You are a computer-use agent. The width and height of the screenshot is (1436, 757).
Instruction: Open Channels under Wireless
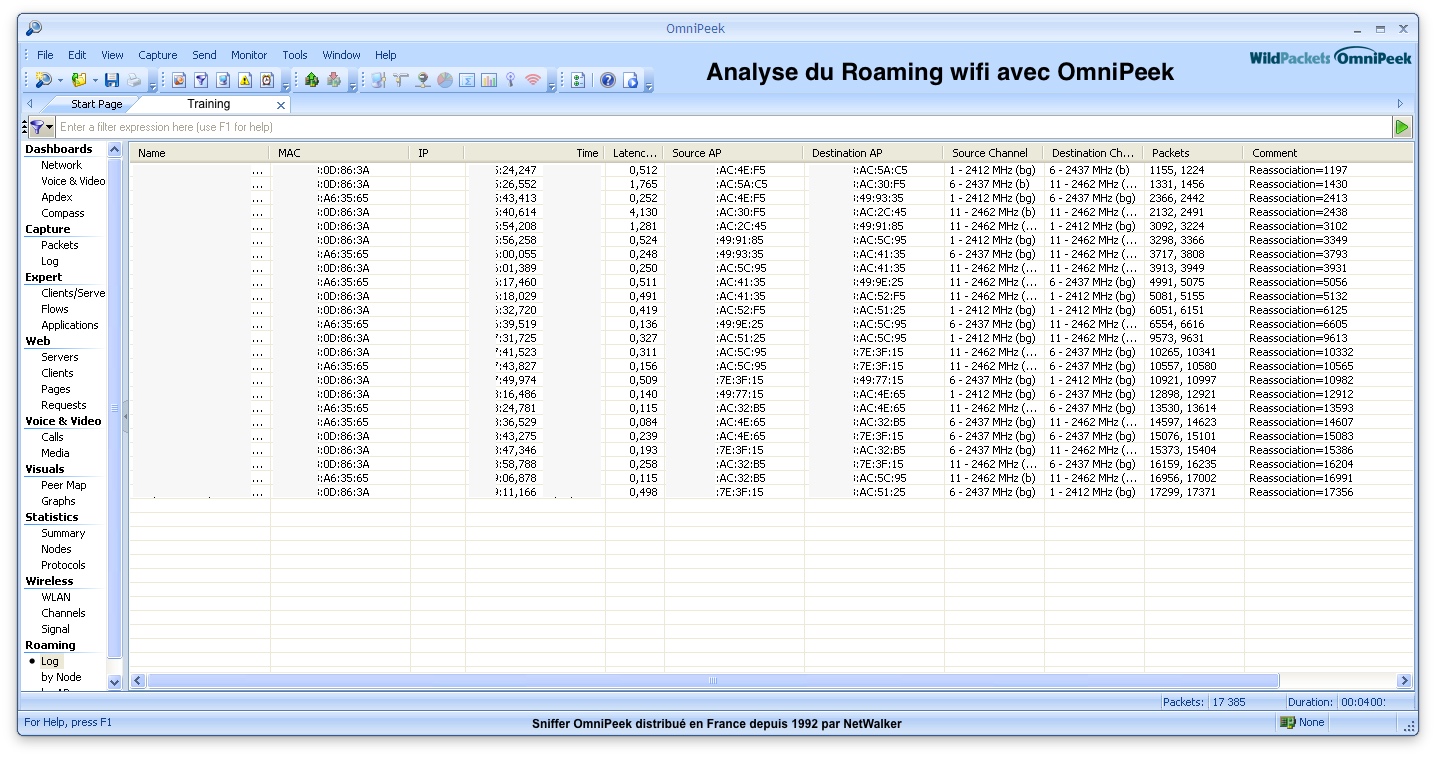pos(63,613)
